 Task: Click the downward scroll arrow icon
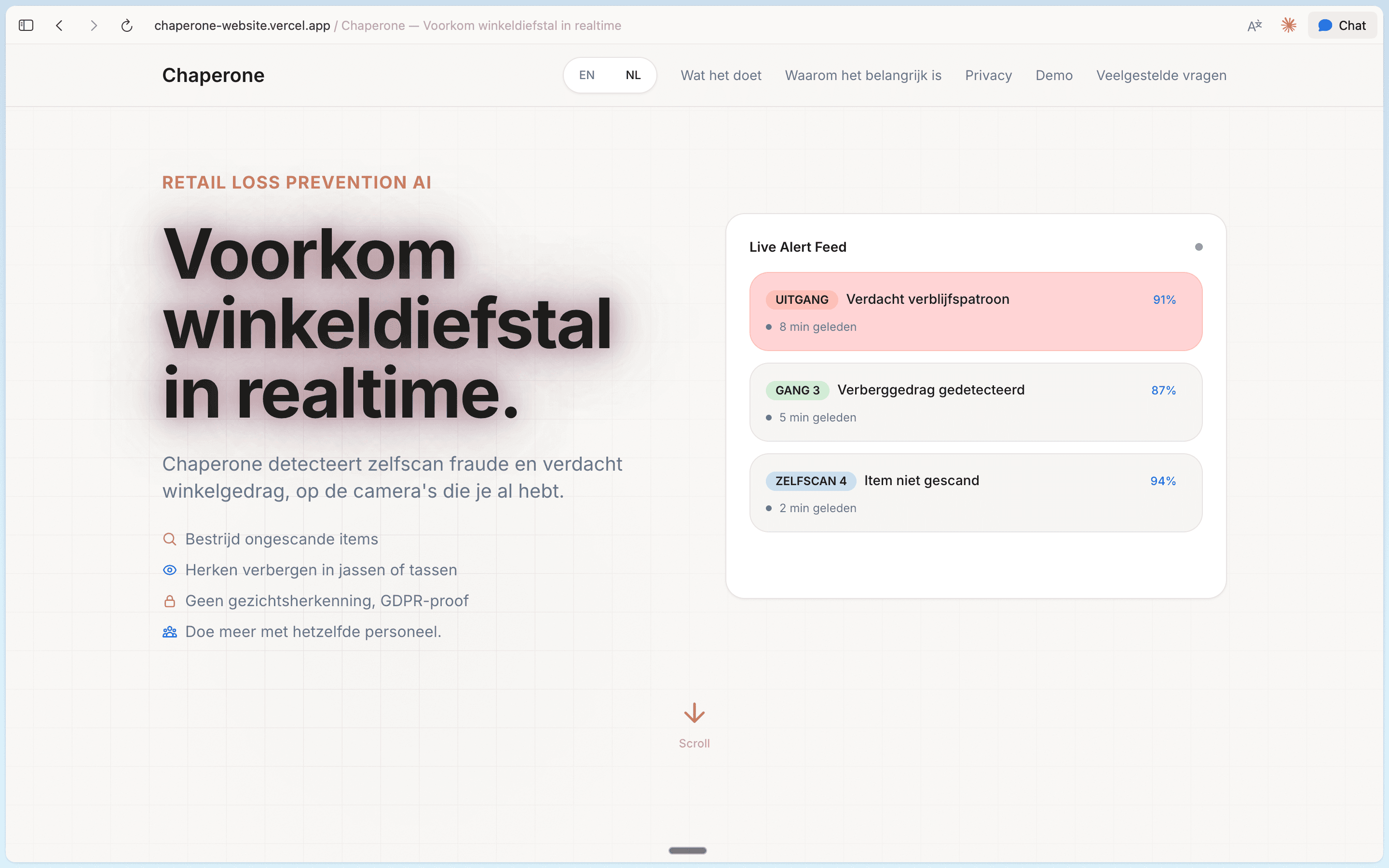694,713
